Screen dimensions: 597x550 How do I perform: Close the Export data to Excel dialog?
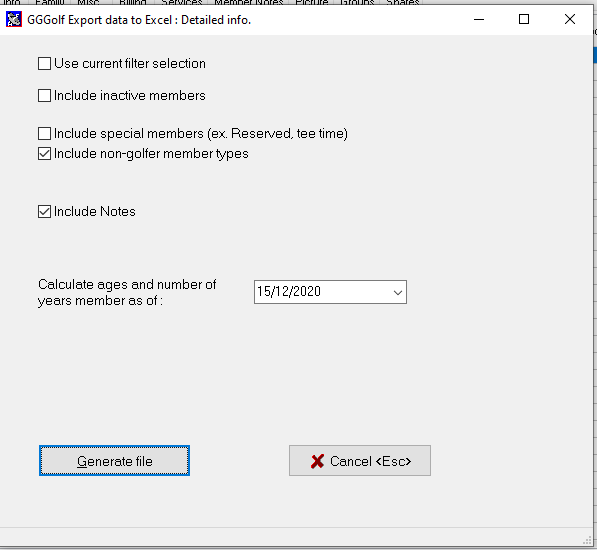click(570, 19)
